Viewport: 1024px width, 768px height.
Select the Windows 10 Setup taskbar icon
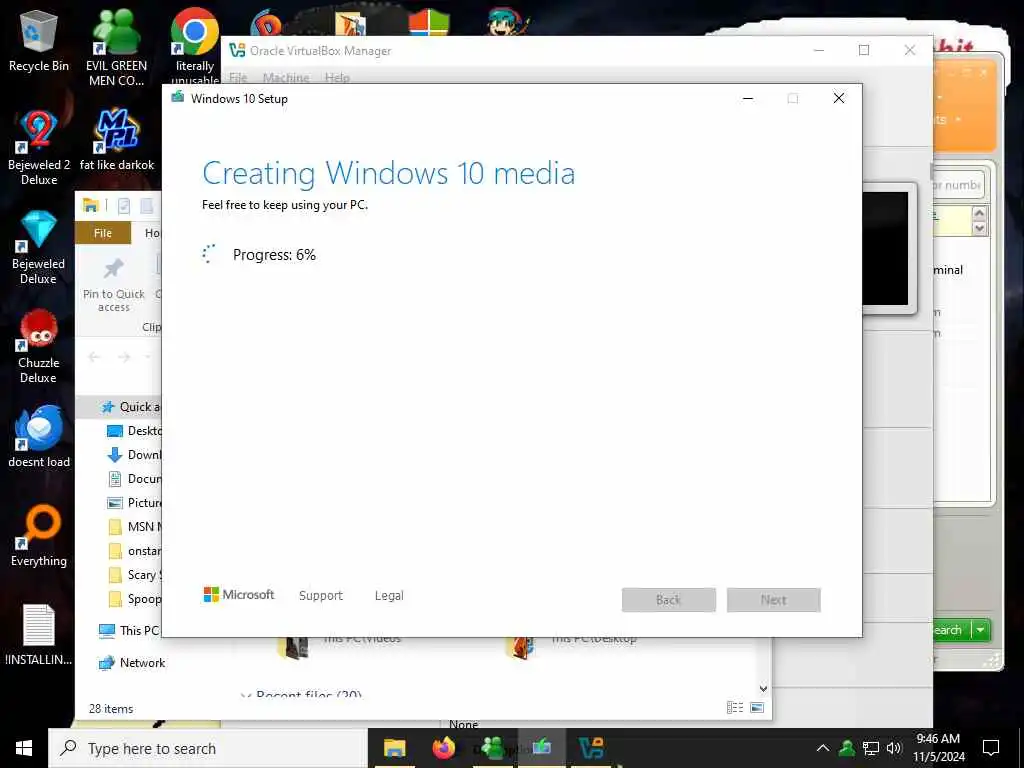coord(541,748)
